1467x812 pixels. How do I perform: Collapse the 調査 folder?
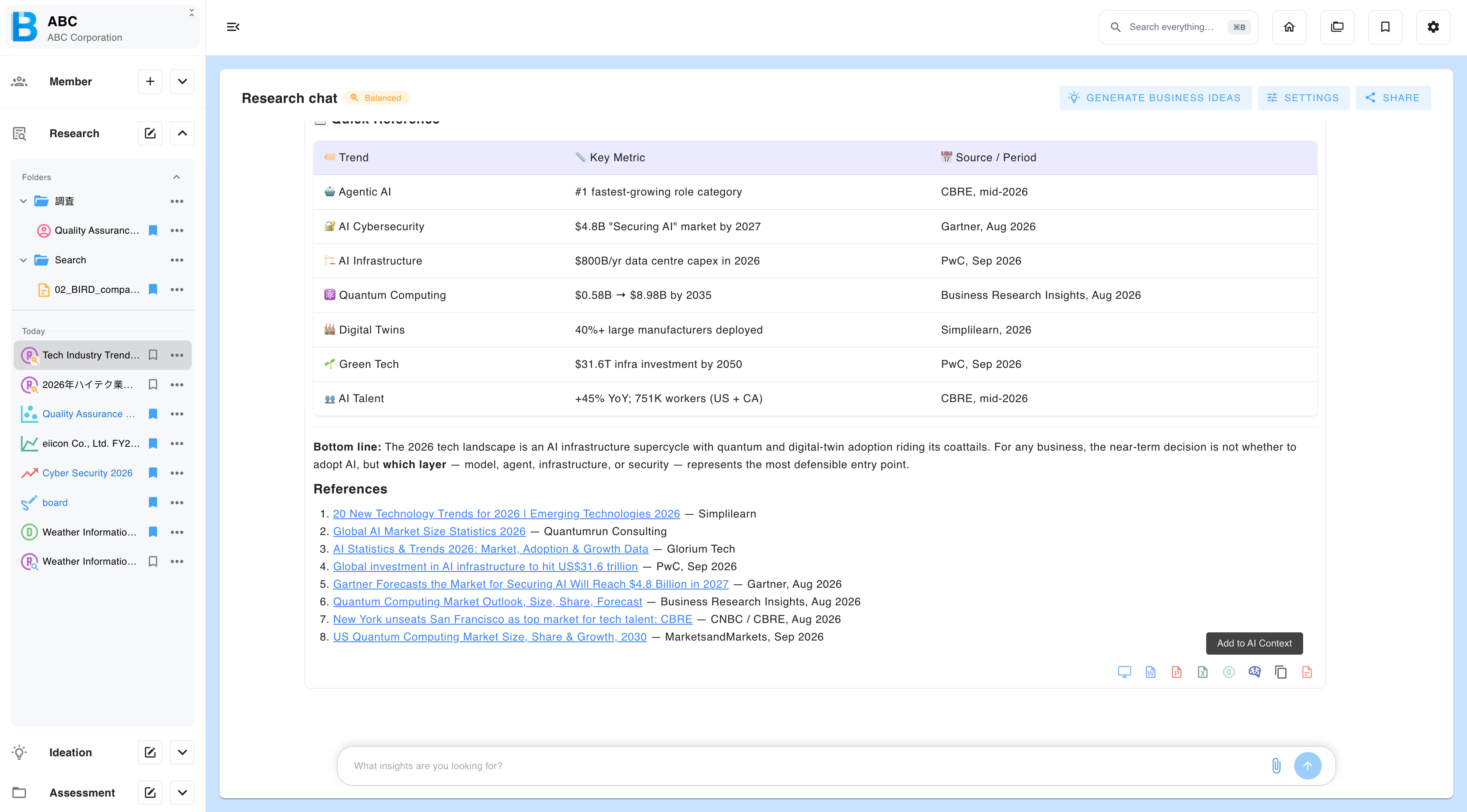point(23,201)
